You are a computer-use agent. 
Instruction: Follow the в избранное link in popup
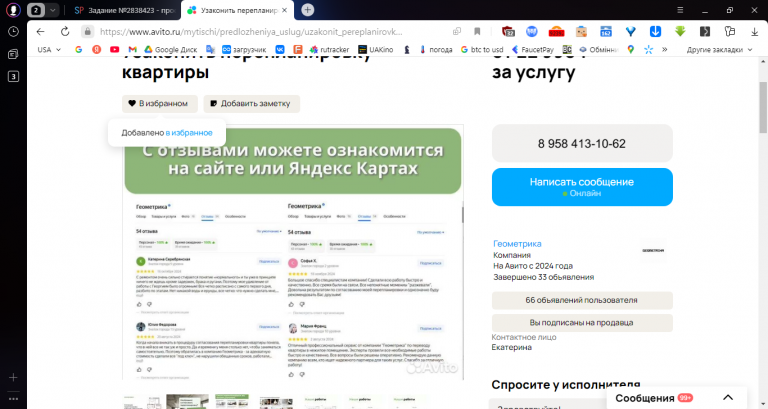coord(189,133)
